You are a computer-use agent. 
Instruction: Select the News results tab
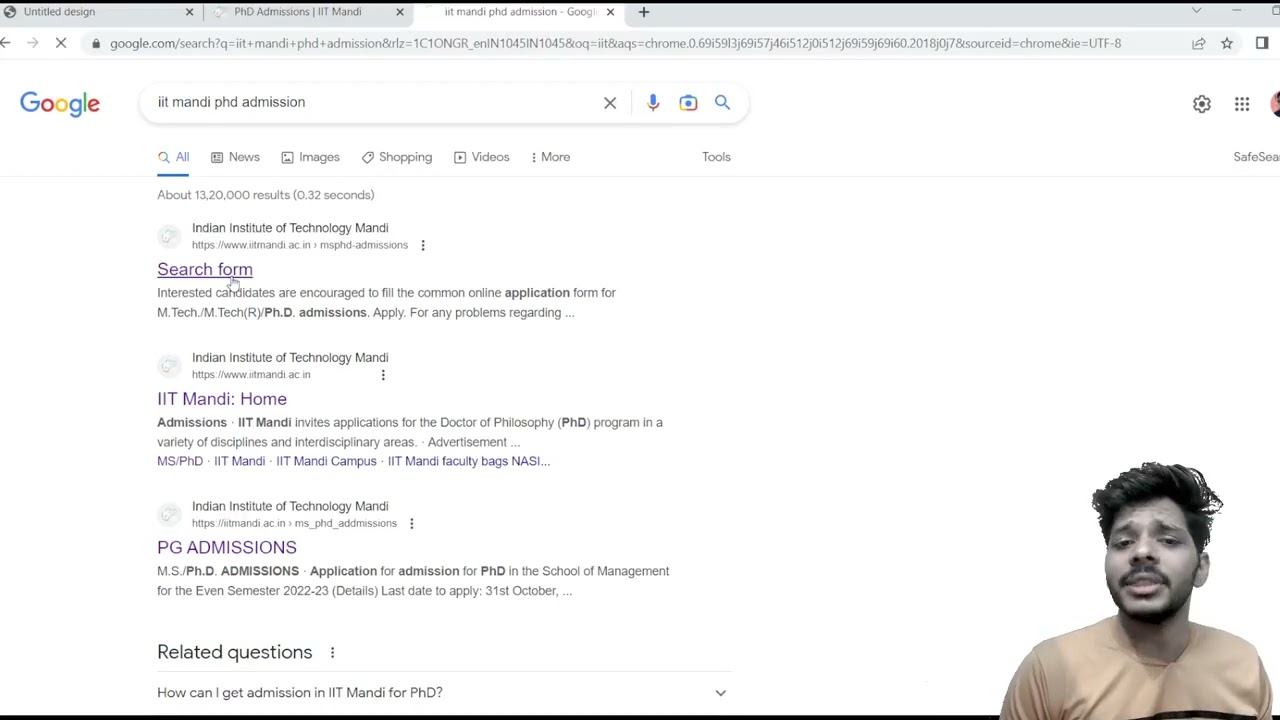235,157
